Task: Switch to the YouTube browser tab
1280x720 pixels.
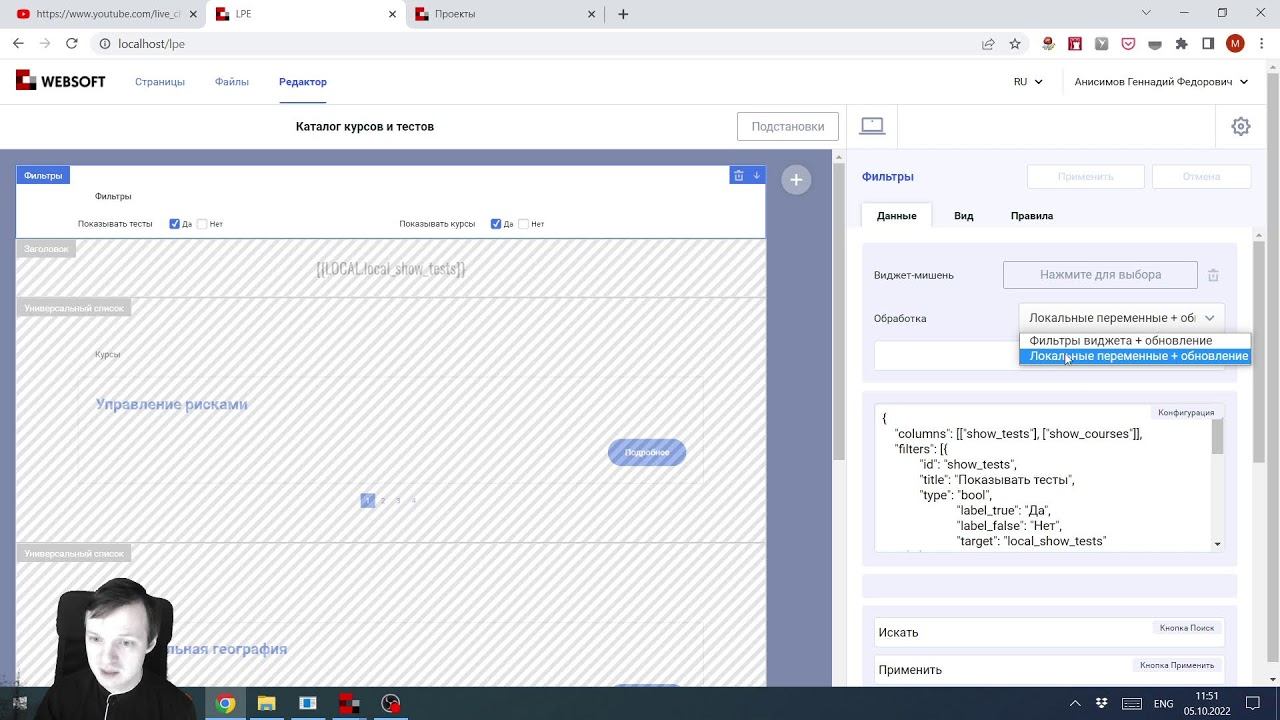Action: click(x=105, y=14)
